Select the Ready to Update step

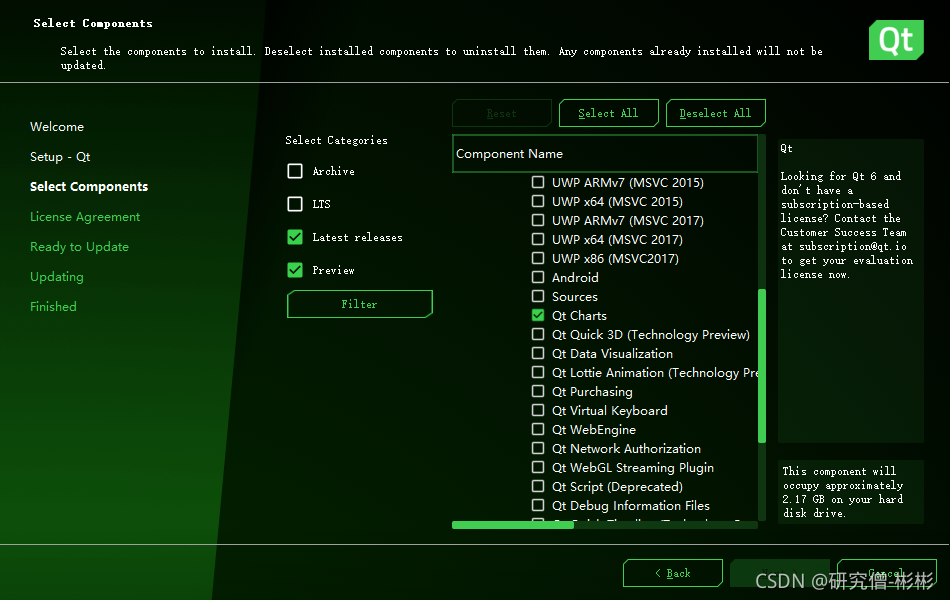click(79, 247)
